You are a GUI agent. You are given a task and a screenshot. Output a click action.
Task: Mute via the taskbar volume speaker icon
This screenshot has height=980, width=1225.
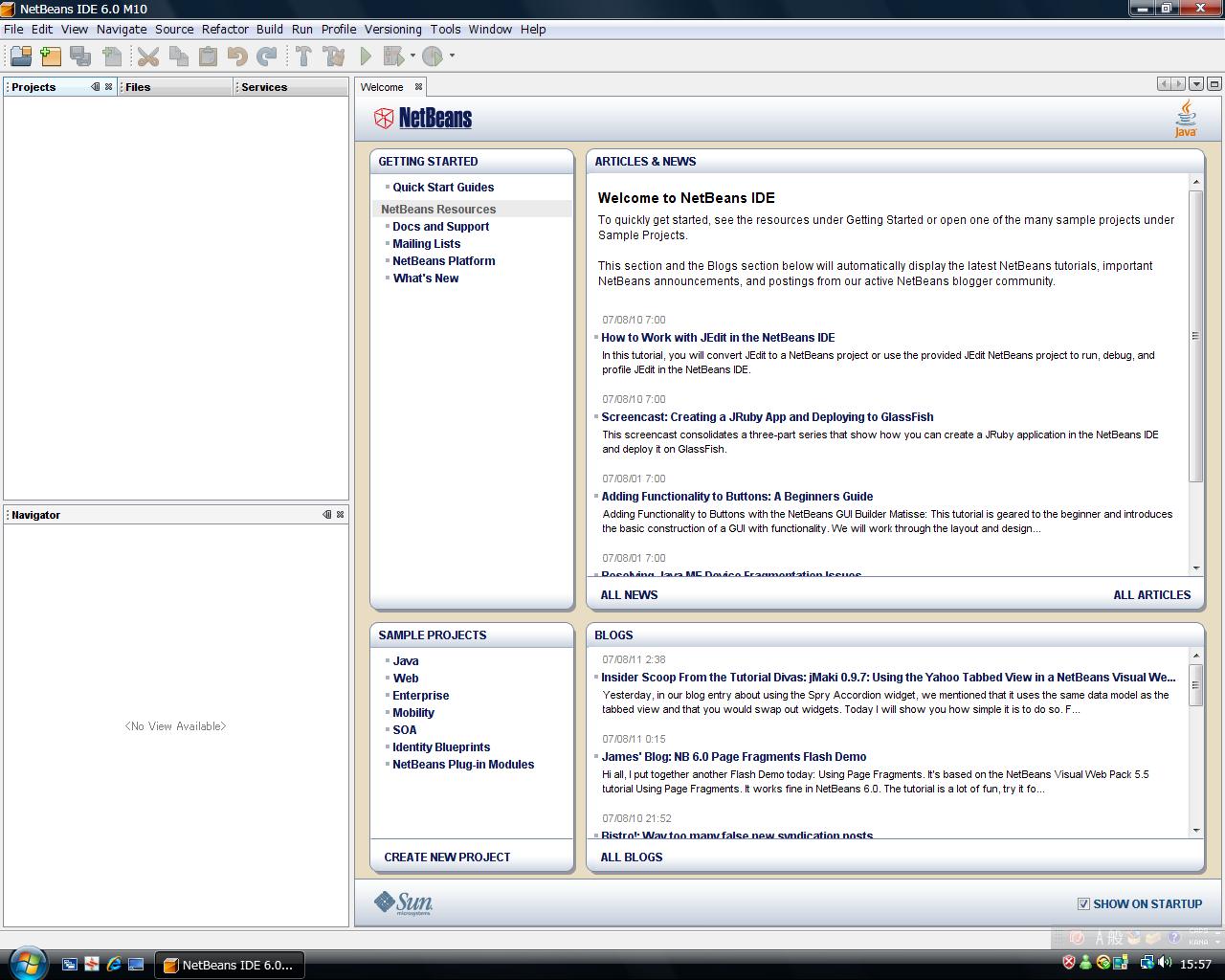[1164, 963]
